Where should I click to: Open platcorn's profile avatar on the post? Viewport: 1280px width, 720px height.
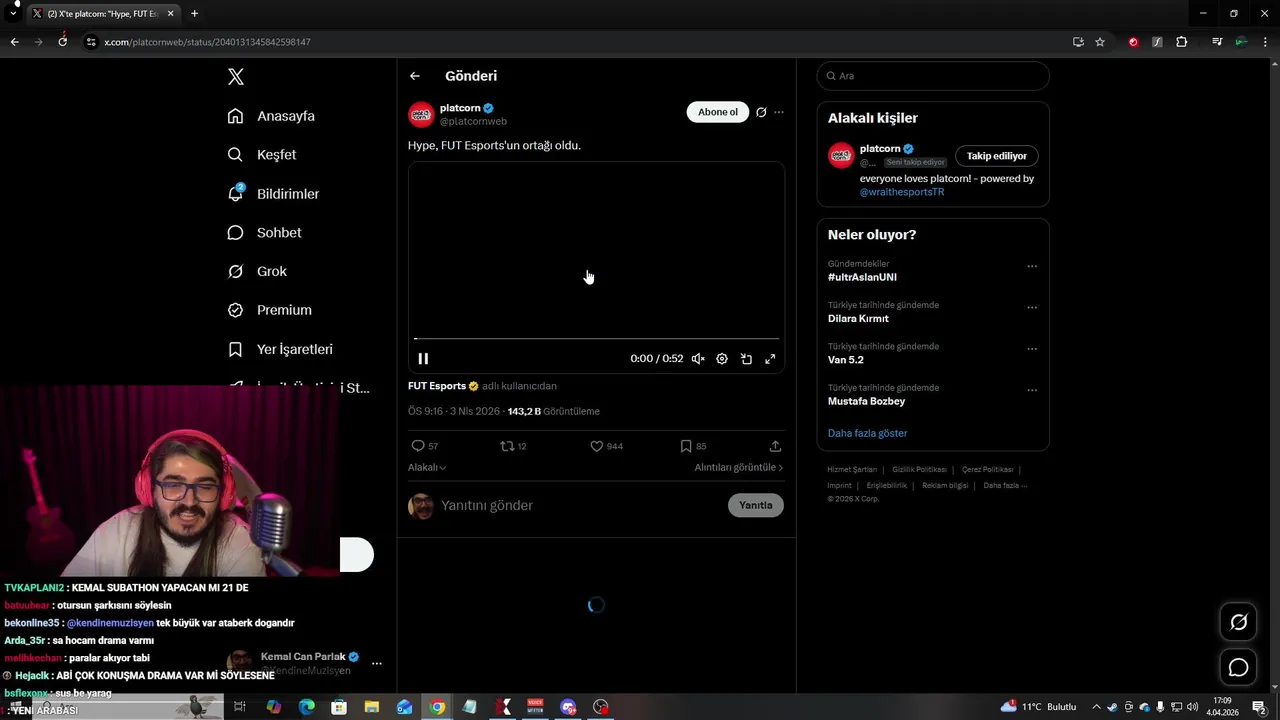pyautogui.click(x=421, y=114)
